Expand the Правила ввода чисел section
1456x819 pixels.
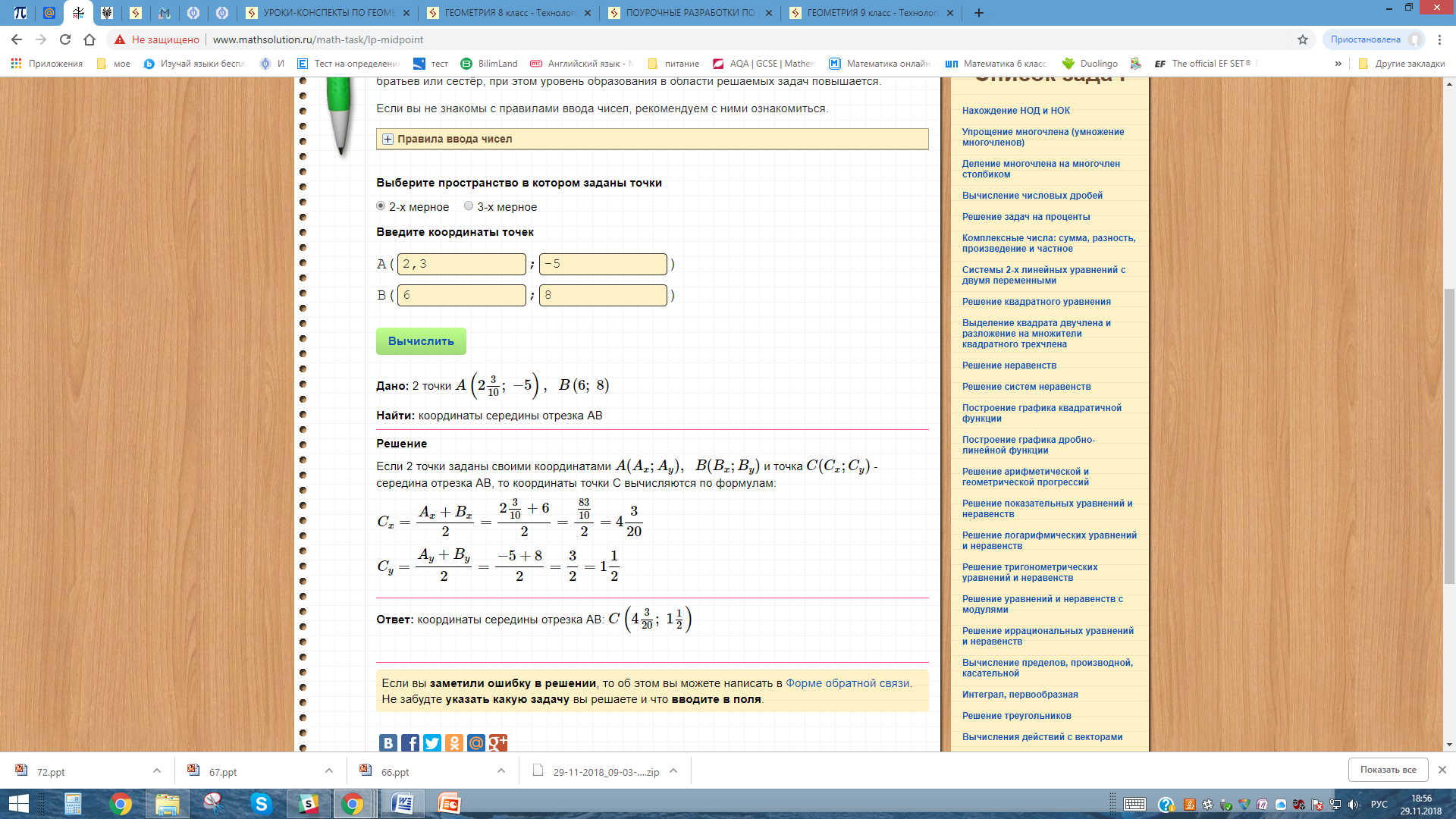coord(388,139)
